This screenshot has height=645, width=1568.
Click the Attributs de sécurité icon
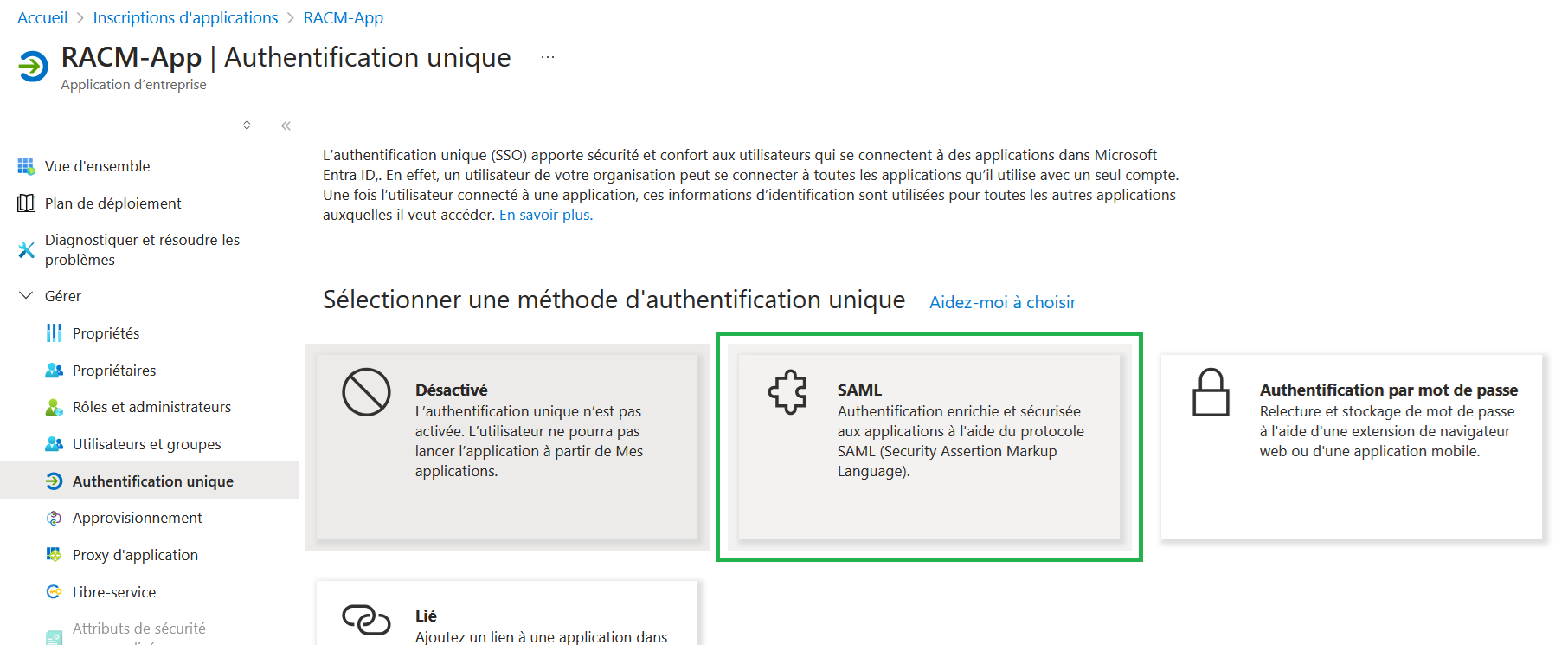[x=54, y=636]
